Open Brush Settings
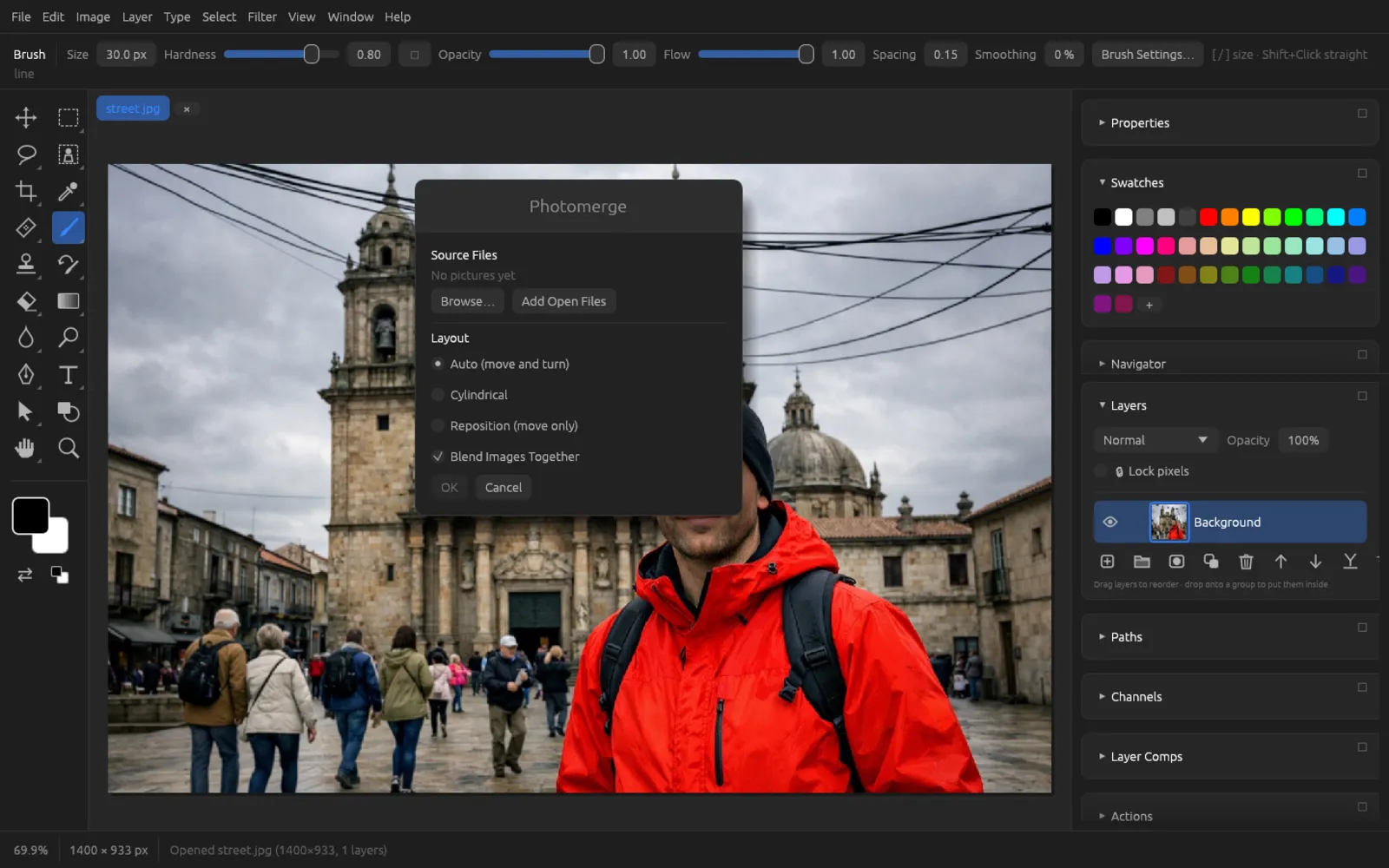Screen dimensions: 1389x868 coord(1148,55)
